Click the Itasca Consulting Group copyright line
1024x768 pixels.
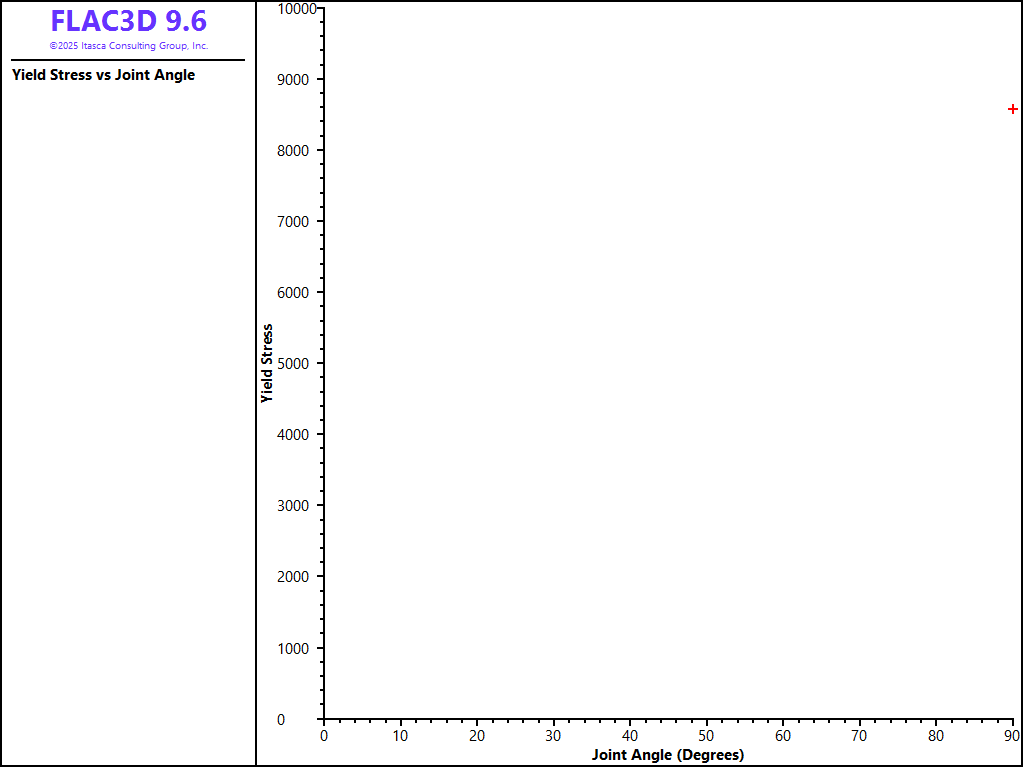[x=128, y=46]
